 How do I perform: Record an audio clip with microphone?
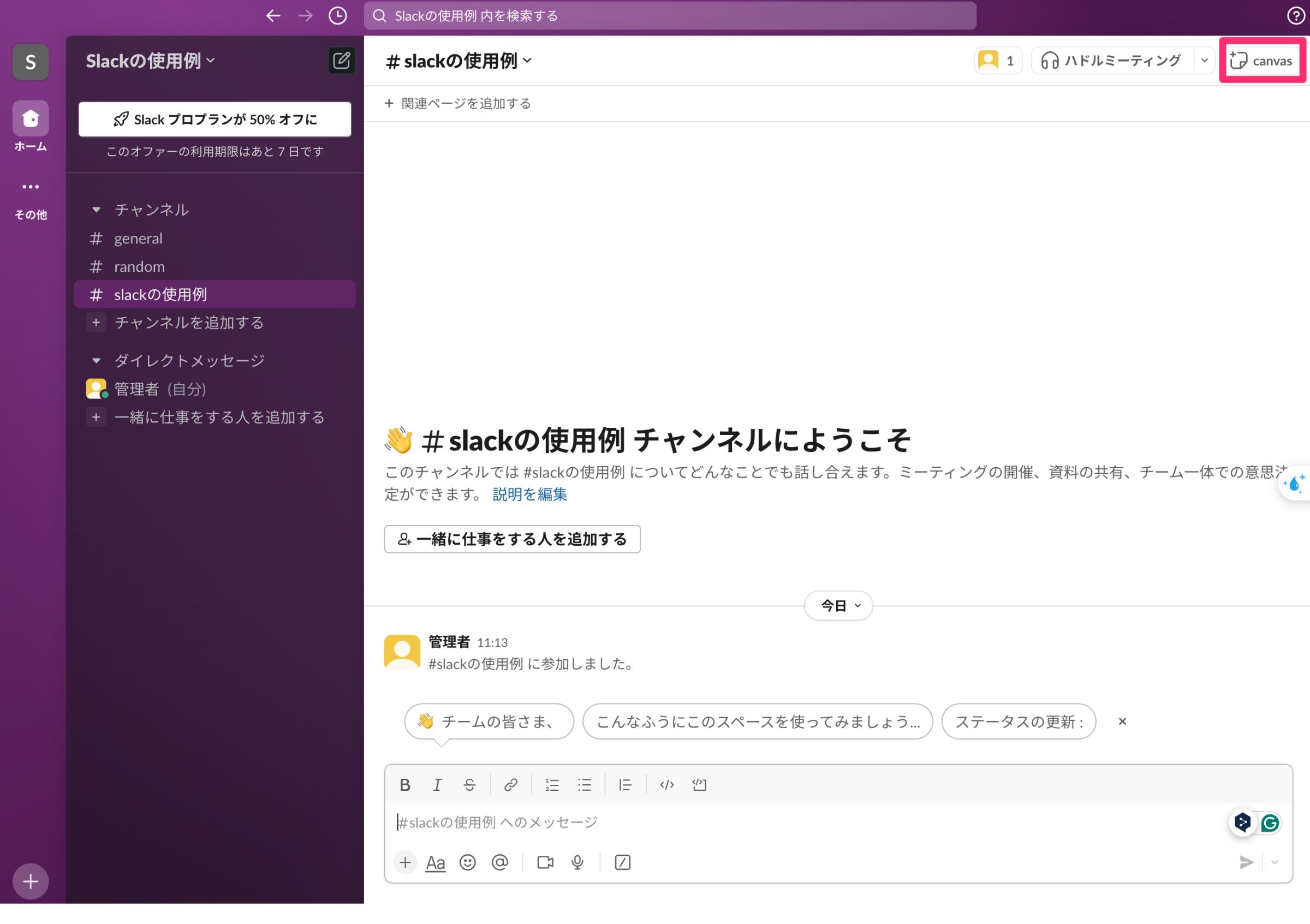point(577,862)
